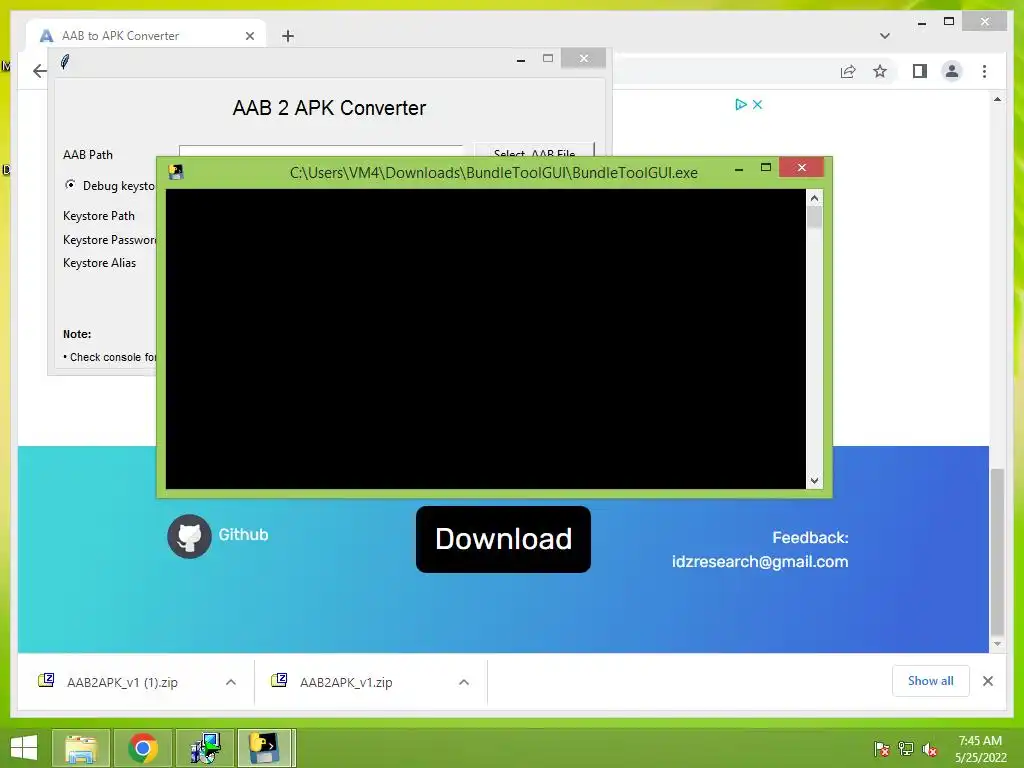Viewport: 1024px width, 768px height.
Task: Click the feather icon in converter window
Action: (65, 62)
